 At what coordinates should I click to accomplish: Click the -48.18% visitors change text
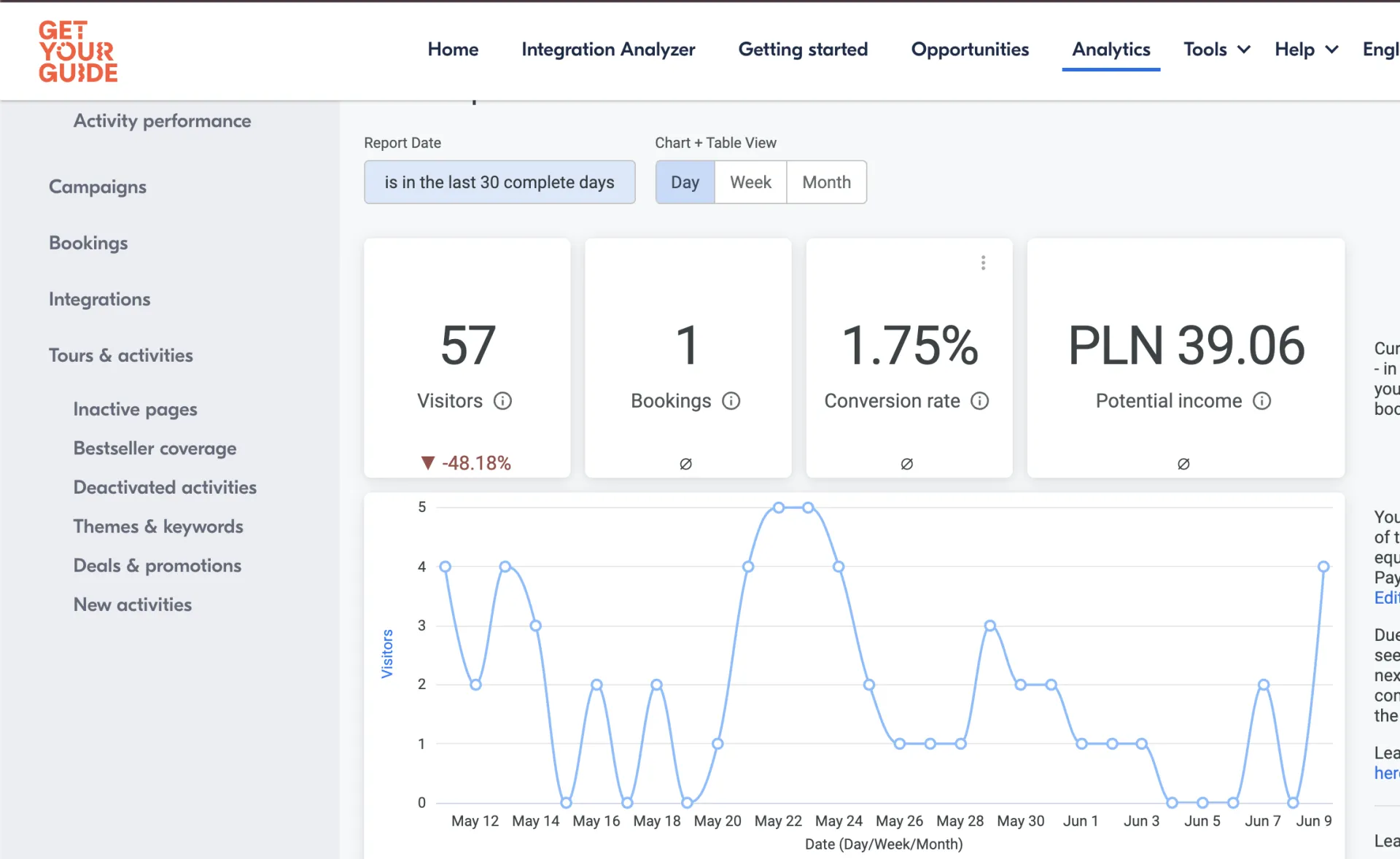coord(476,463)
